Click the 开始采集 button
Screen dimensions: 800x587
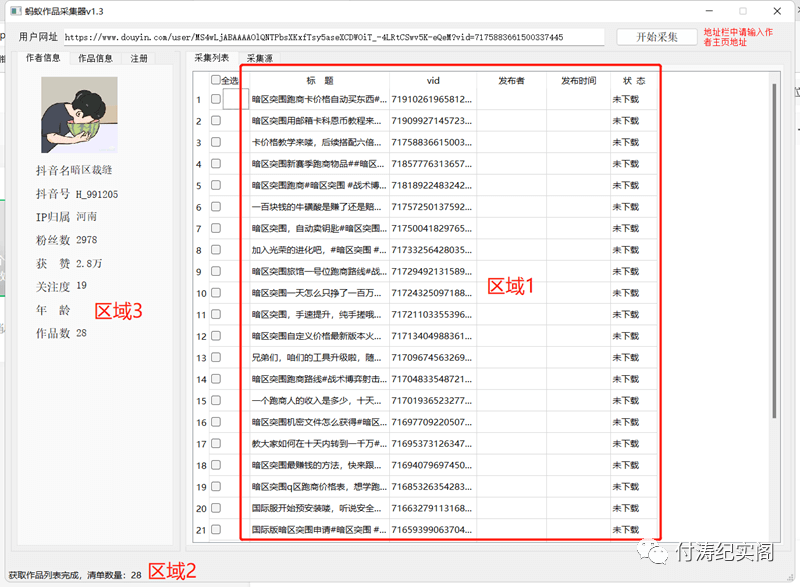657,37
